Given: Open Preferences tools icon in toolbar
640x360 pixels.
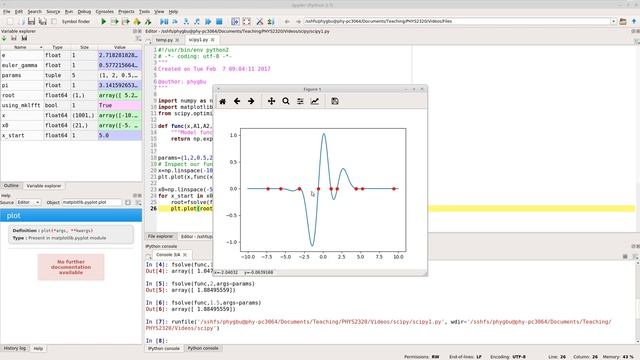Looking at the screenshot, I should [260, 21].
